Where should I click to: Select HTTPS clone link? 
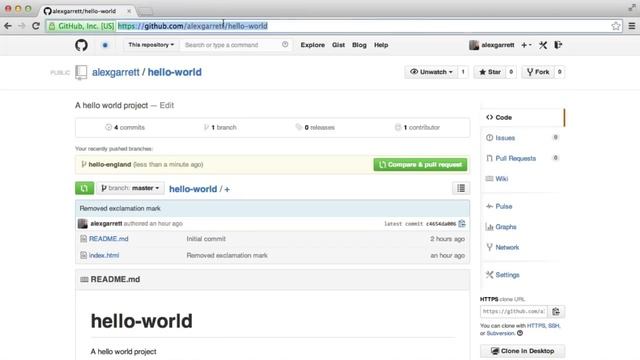click(536, 326)
